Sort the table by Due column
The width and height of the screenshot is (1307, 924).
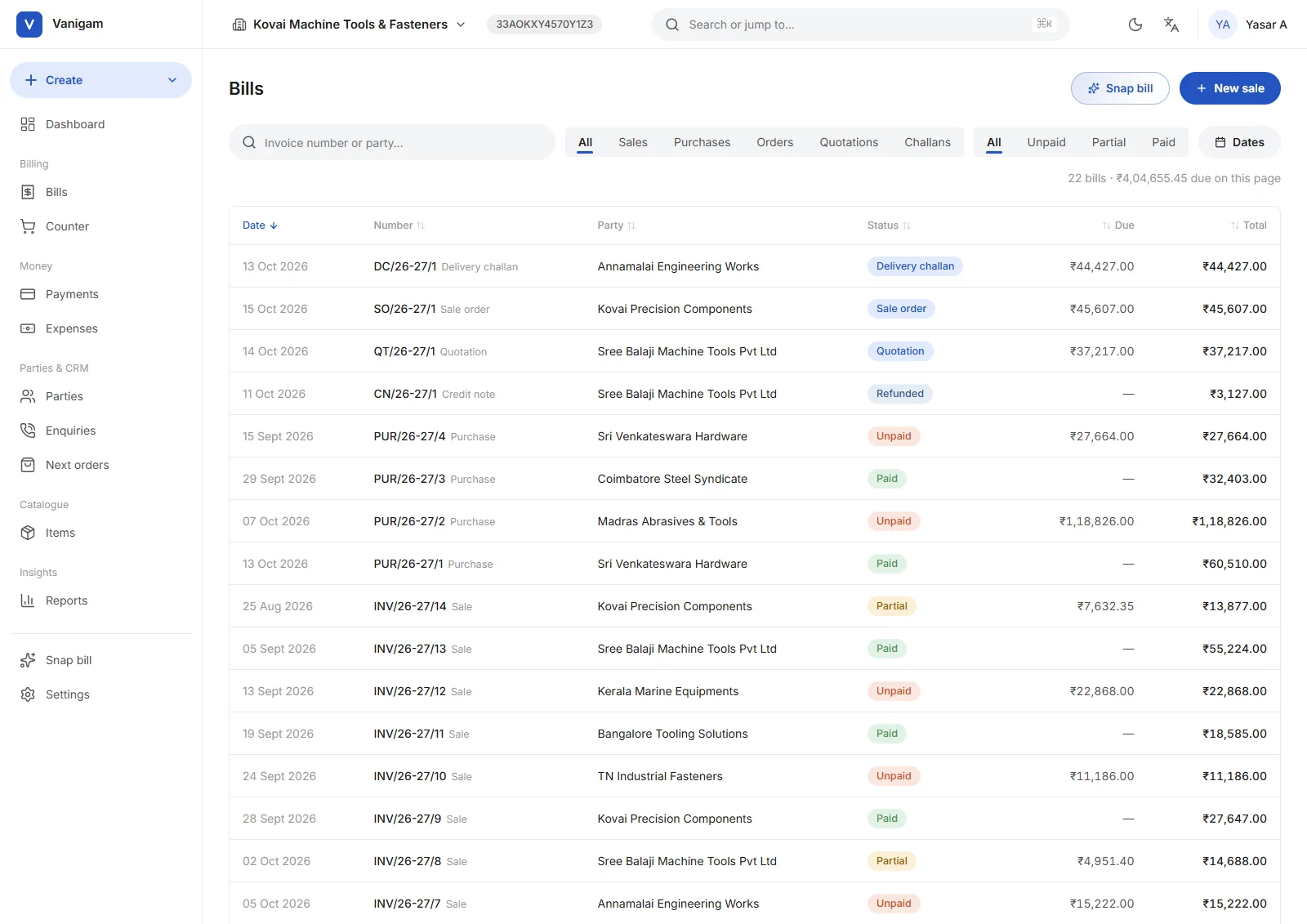pos(1118,225)
